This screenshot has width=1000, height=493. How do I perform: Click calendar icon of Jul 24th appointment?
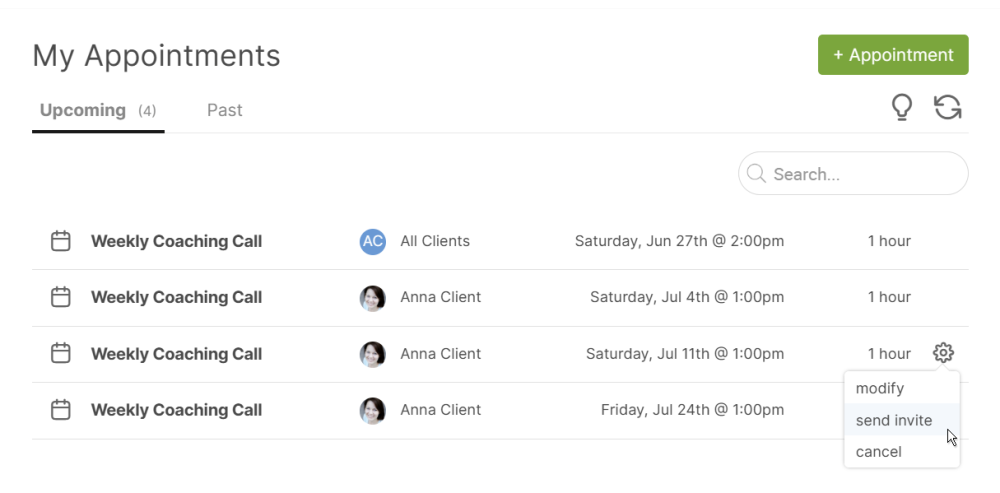pyautogui.click(x=61, y=409)
